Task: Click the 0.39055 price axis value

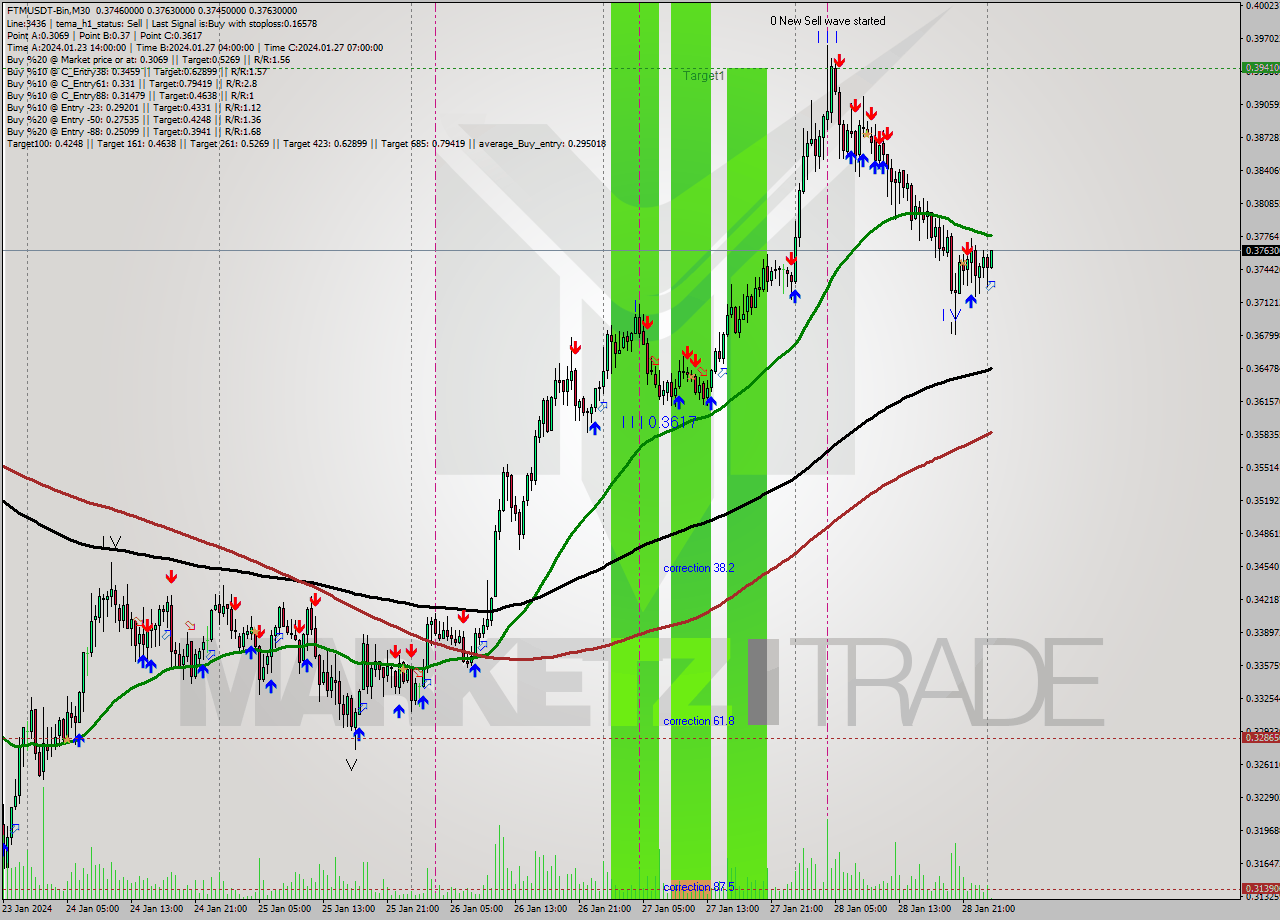Action: pyautogui.click(x=1262, y=104)
